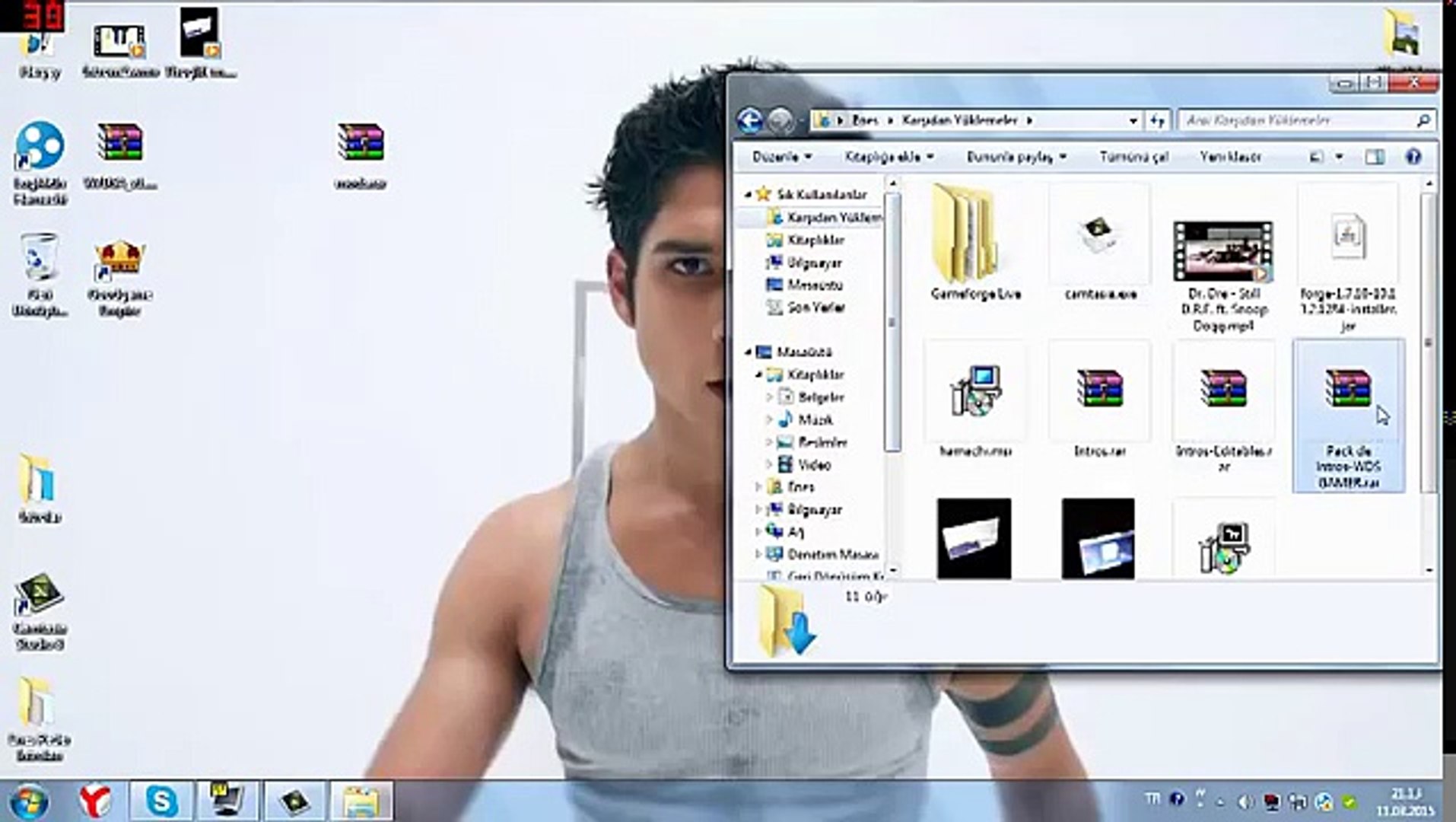Click the Yandex browser taskbar icon

pyautogui.click(x=95, y=801)
